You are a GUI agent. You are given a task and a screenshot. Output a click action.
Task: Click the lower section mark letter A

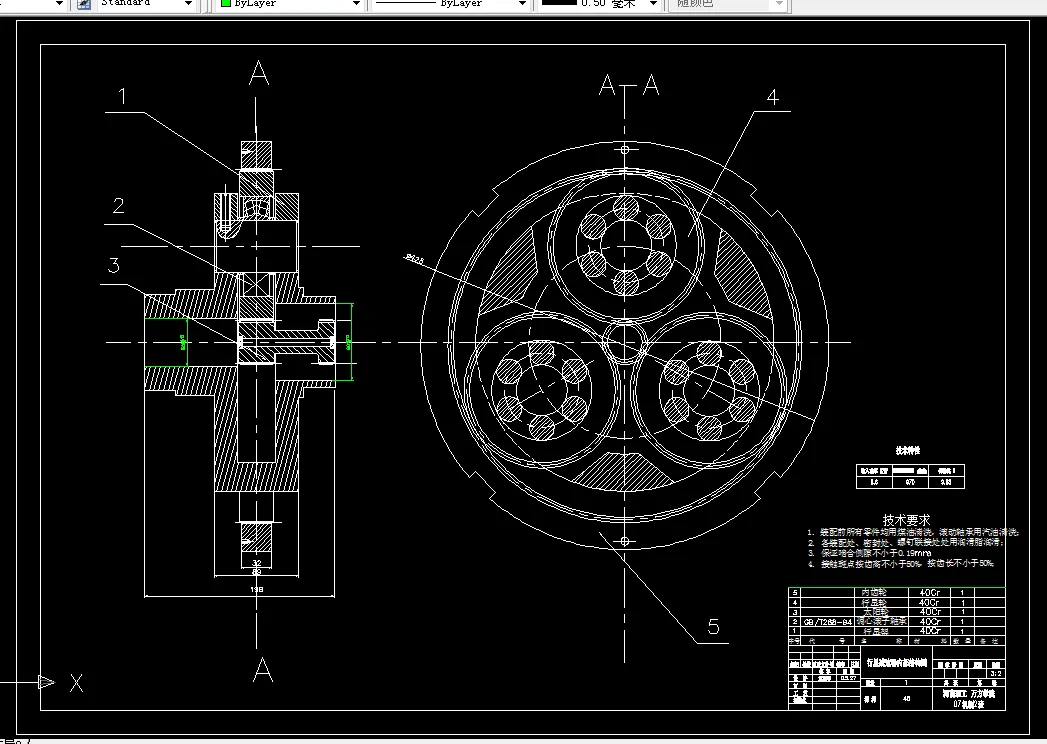click(262, 669)
